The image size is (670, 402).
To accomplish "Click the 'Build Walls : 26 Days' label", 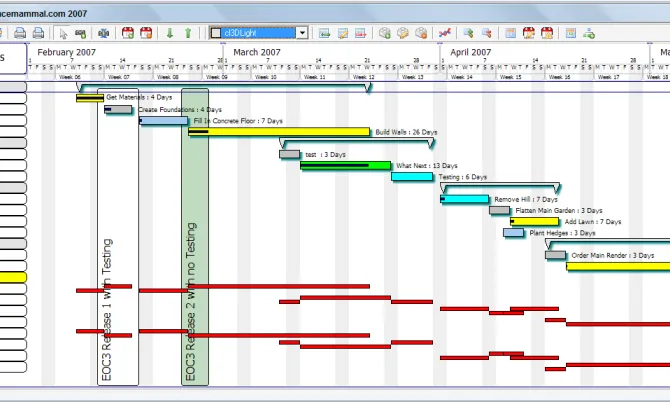I will 406,132.
